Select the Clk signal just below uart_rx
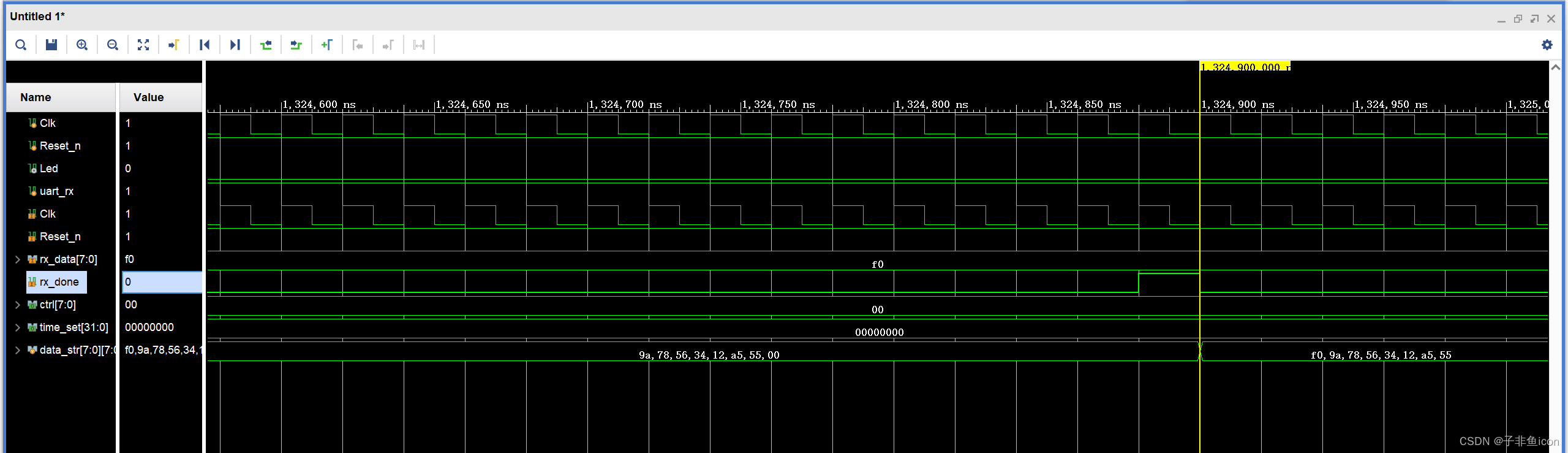 tap(47, 214)
